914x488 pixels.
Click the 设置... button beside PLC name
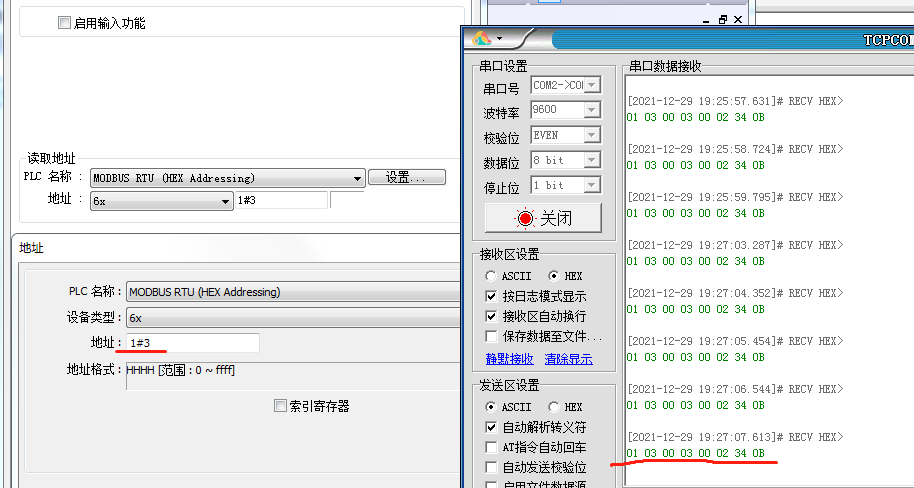point(406,177)
